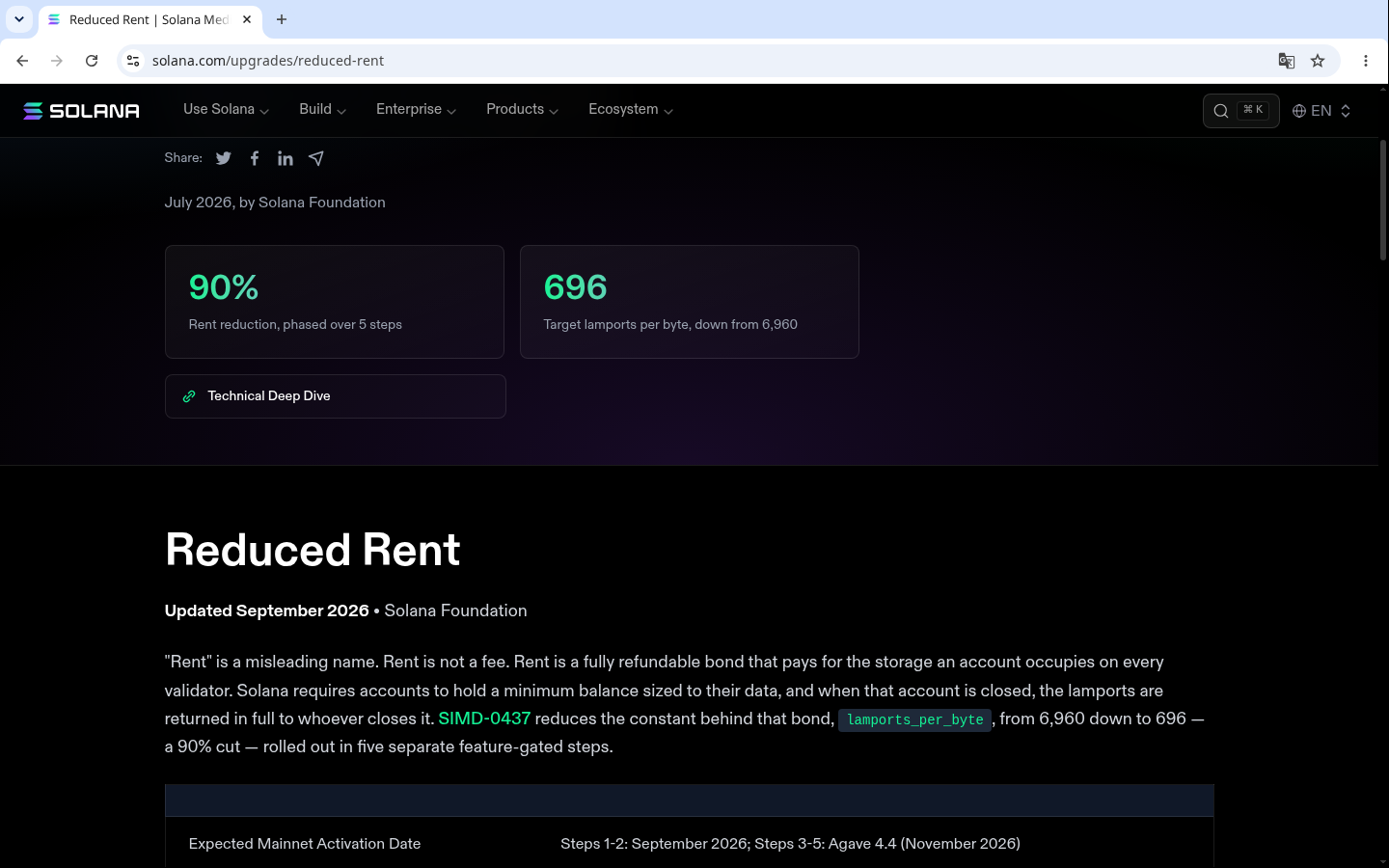The image size is (1389, 868).
Task: Reload the current page
Action: click(x=92, y=61)
